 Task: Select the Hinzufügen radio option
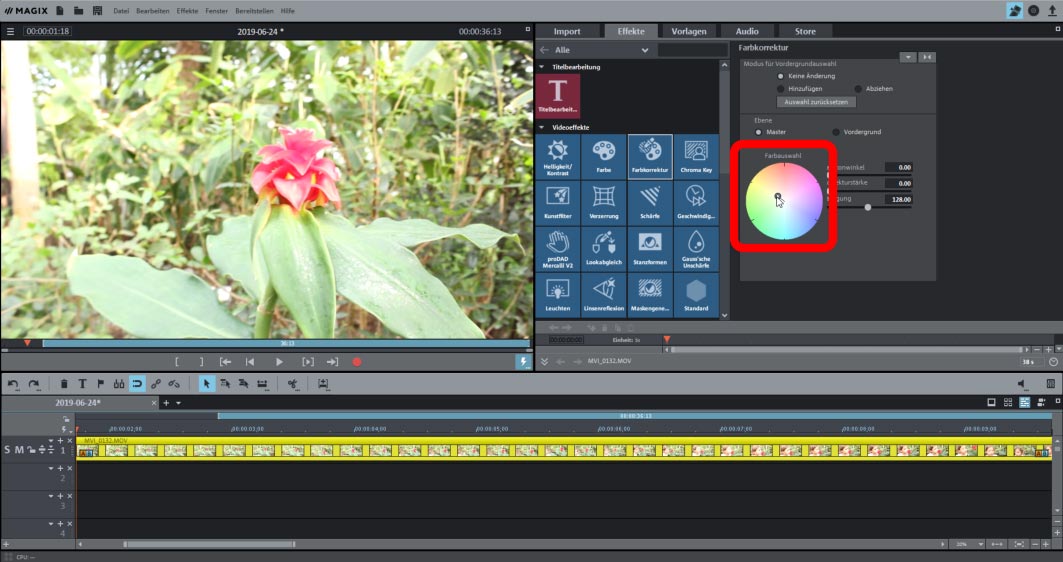[780, 89]
